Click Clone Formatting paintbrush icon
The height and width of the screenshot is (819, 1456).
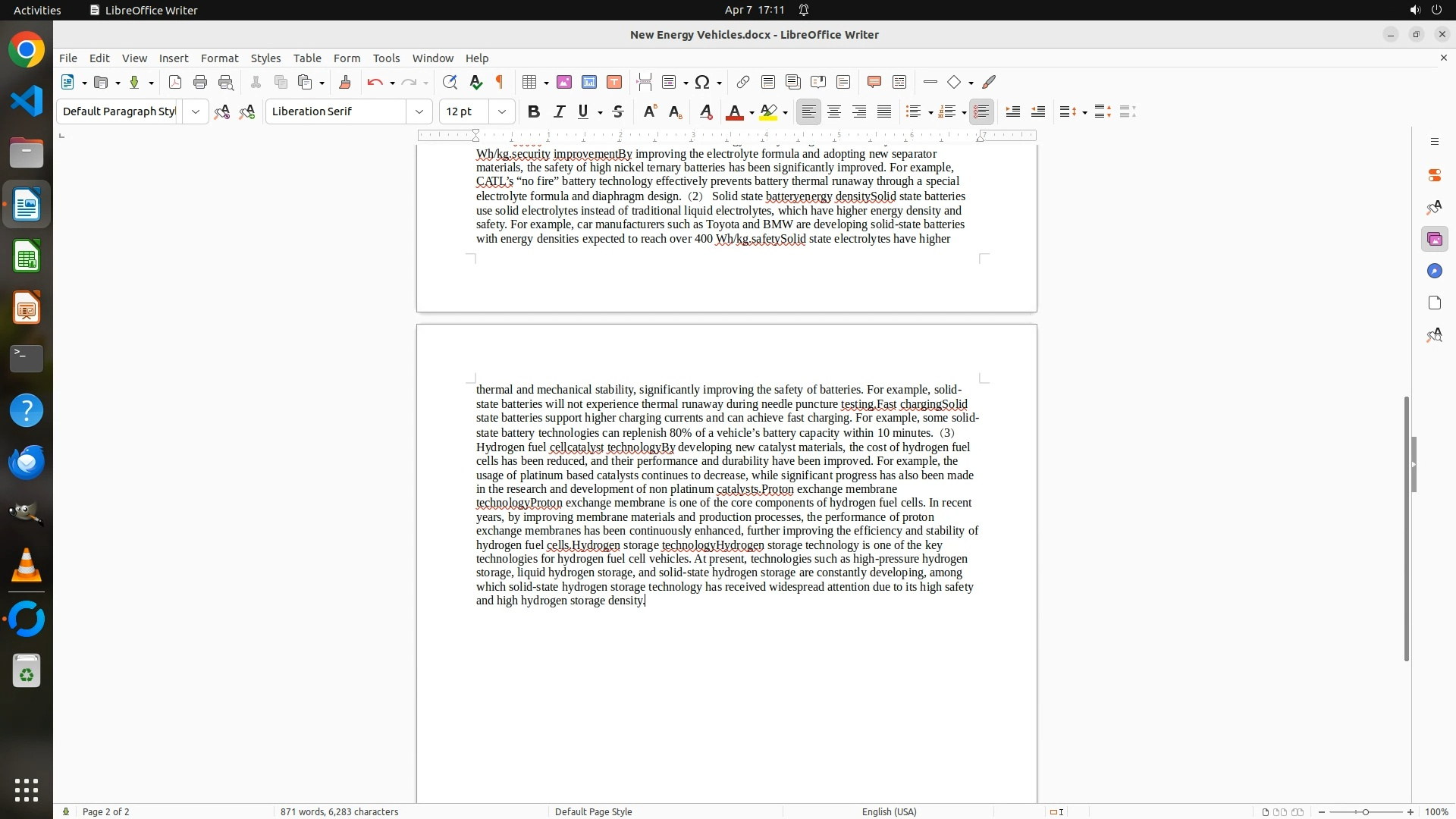tap(345, 83)
